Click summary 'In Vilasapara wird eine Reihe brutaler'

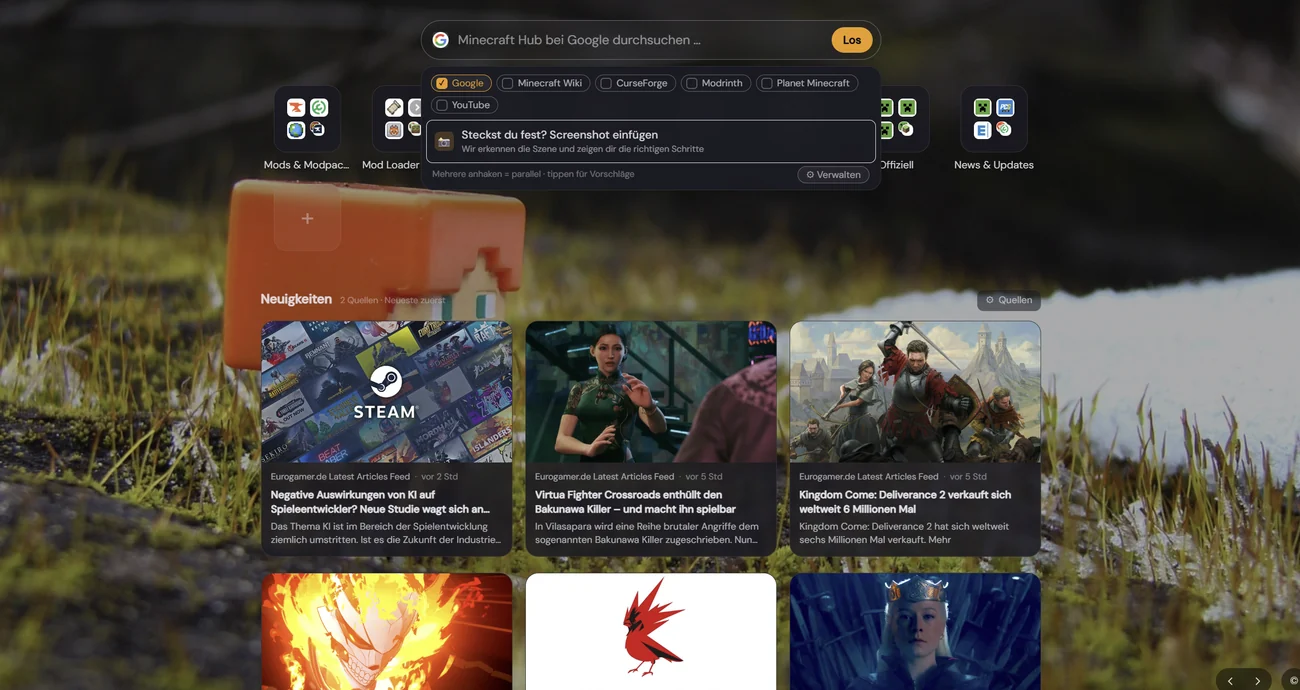(x=647, y=533)
